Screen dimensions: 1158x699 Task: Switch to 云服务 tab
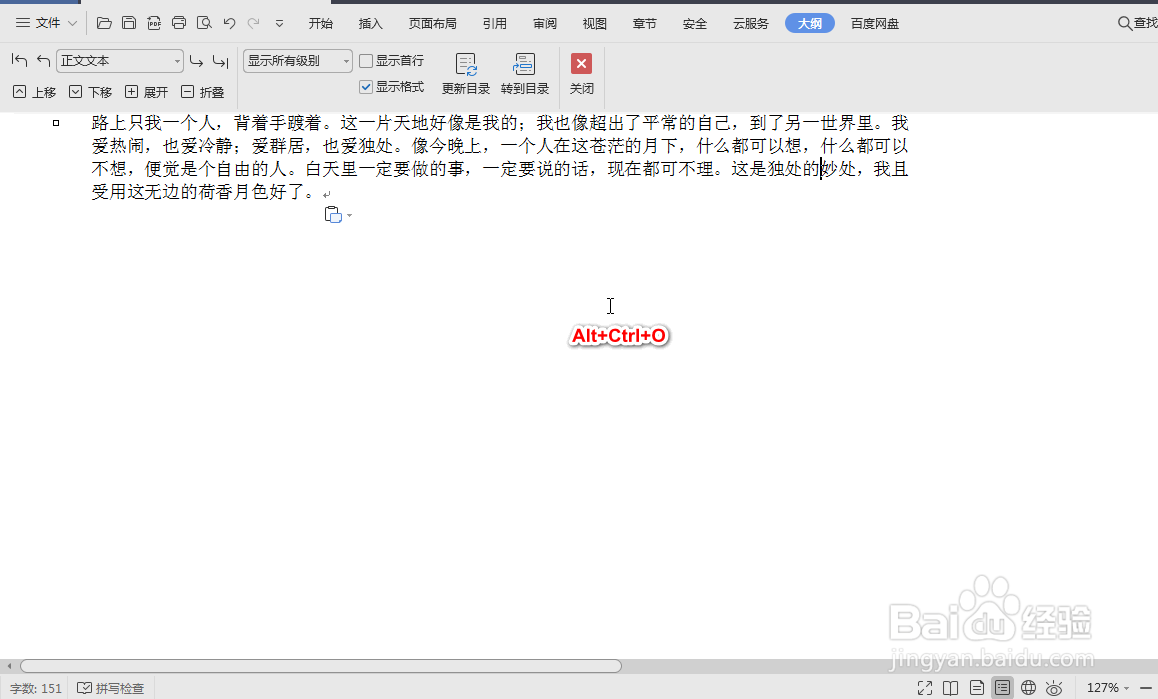(x=751, y=24)
